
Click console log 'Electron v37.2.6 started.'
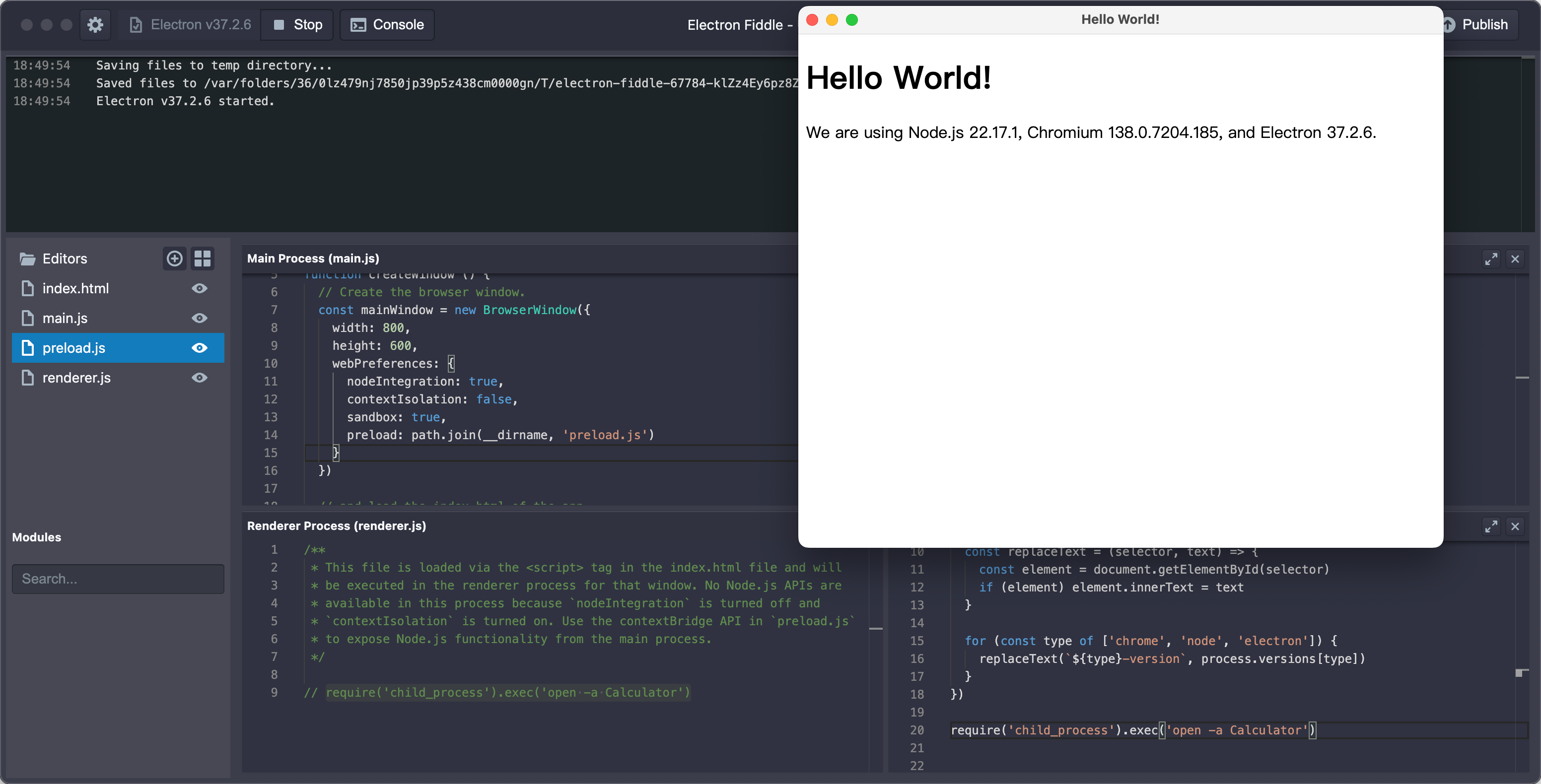click(x=186, y=101)
